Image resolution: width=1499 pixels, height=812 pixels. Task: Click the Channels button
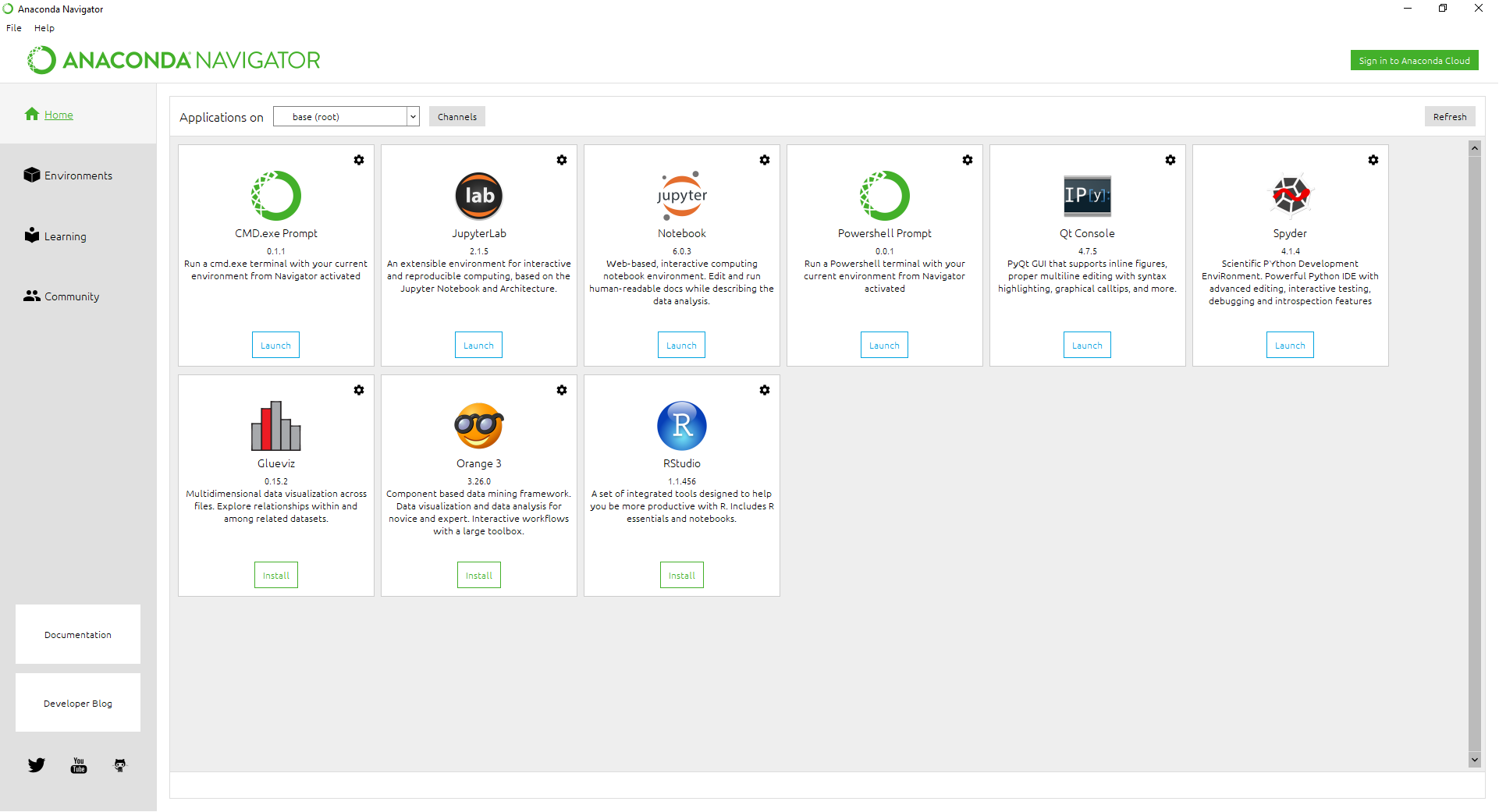[x=457, y=116]
